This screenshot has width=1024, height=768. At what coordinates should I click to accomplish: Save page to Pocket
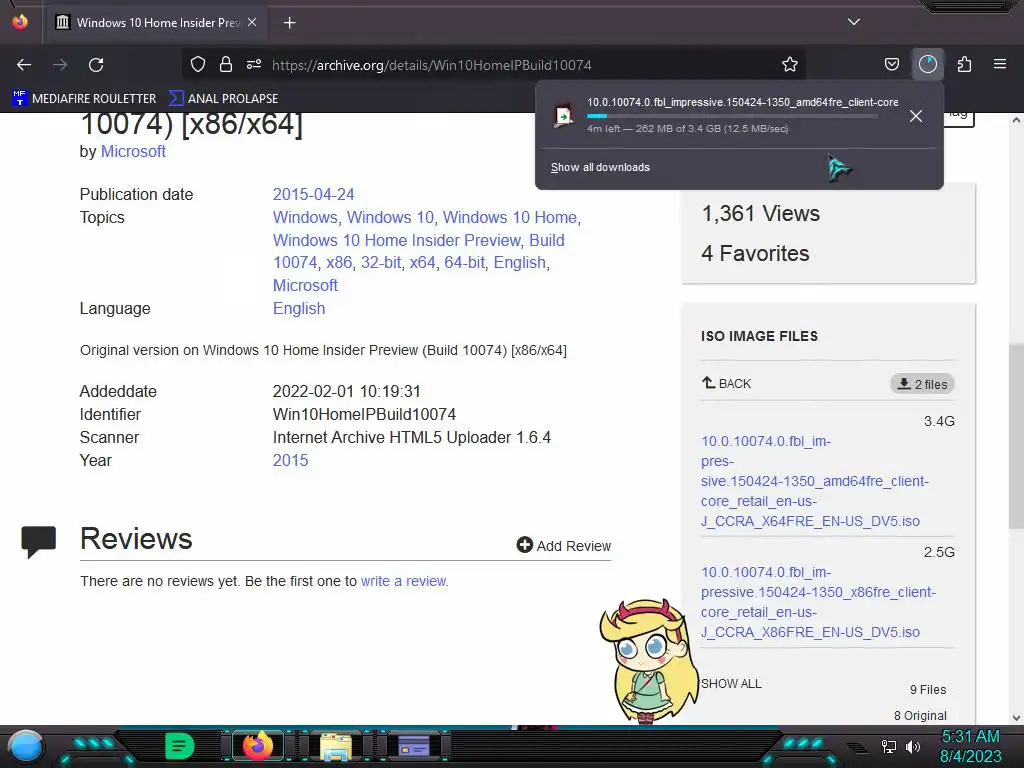[891, 64]
